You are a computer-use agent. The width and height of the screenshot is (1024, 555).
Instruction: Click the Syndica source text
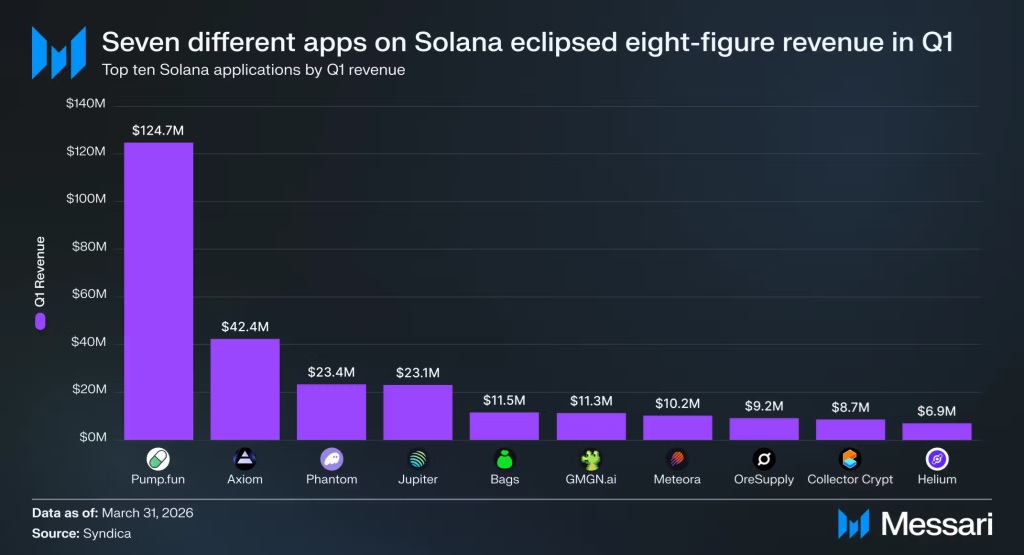(x=107, y=533)
